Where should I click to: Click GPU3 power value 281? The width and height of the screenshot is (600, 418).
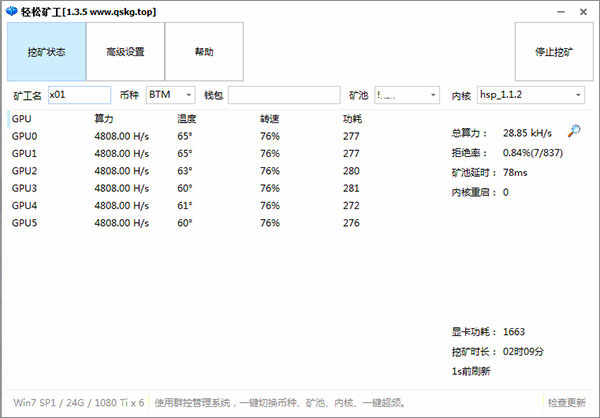pos(351,188)
